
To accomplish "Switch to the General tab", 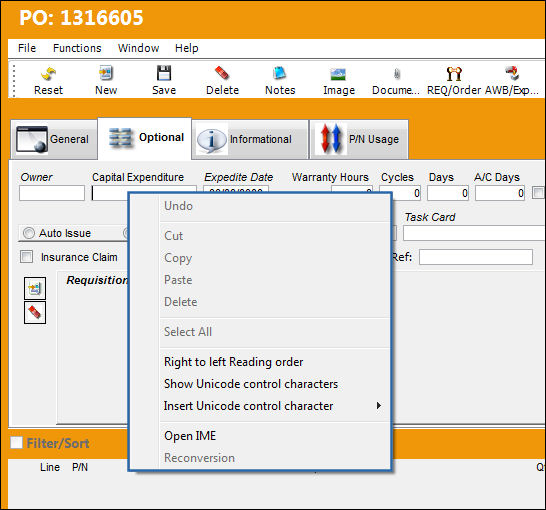I will [x=54, y=139].
